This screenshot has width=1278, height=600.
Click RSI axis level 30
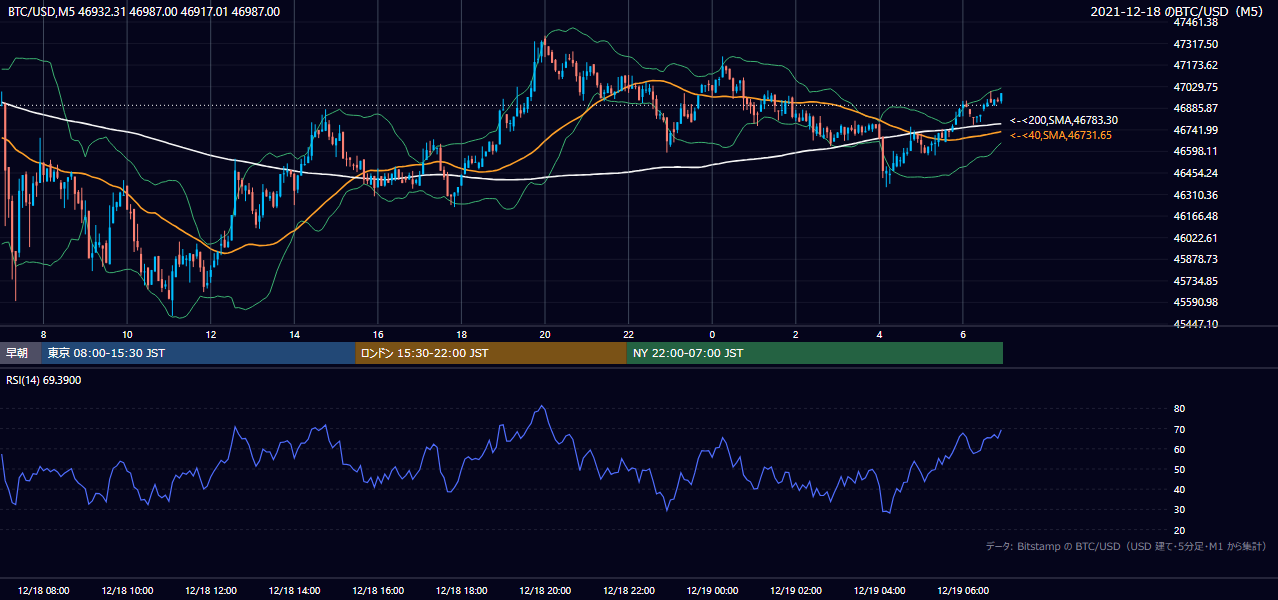tap(1179, 509)
